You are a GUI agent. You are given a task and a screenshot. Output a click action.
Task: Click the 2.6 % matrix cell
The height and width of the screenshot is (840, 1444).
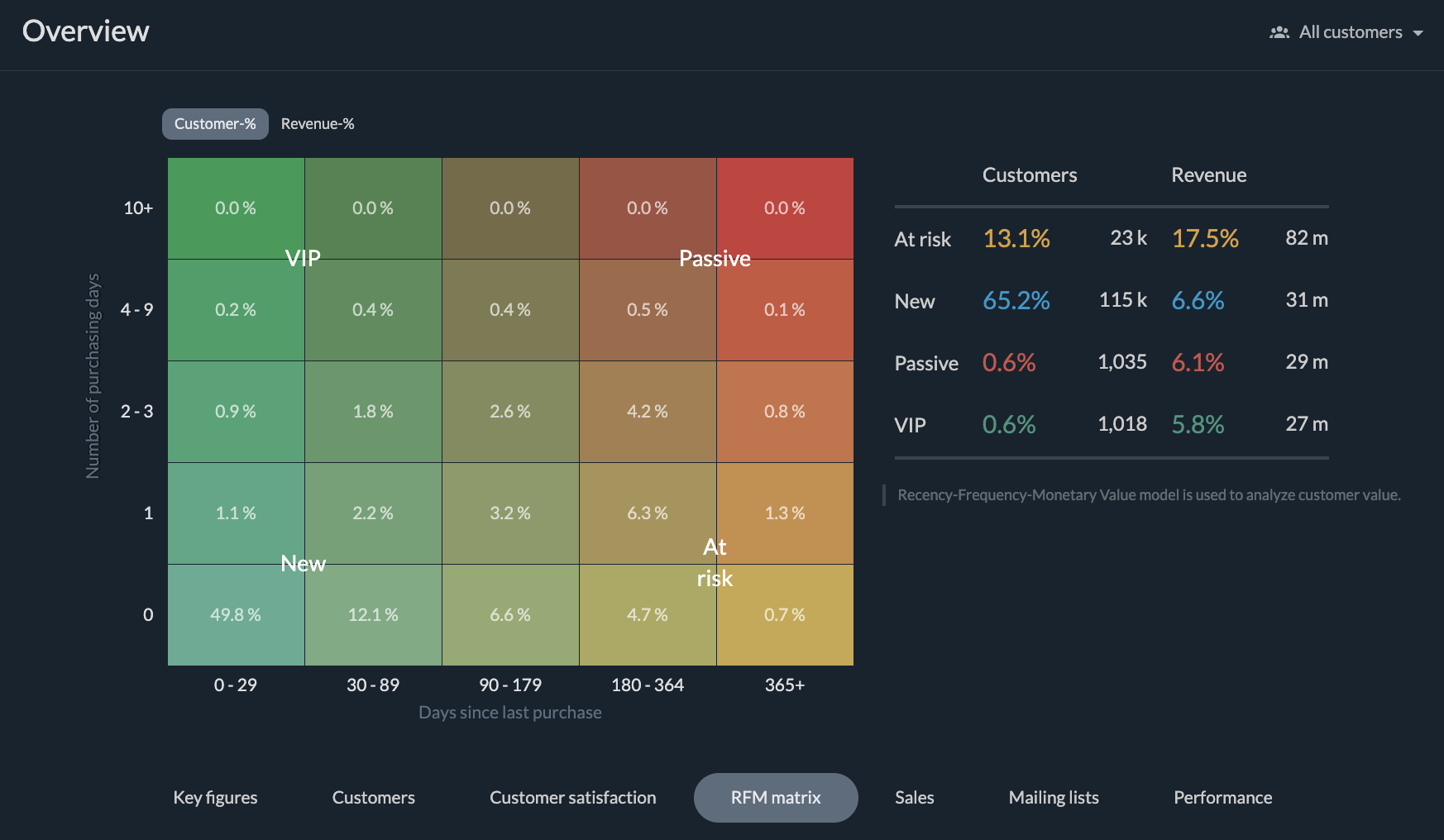510,412
